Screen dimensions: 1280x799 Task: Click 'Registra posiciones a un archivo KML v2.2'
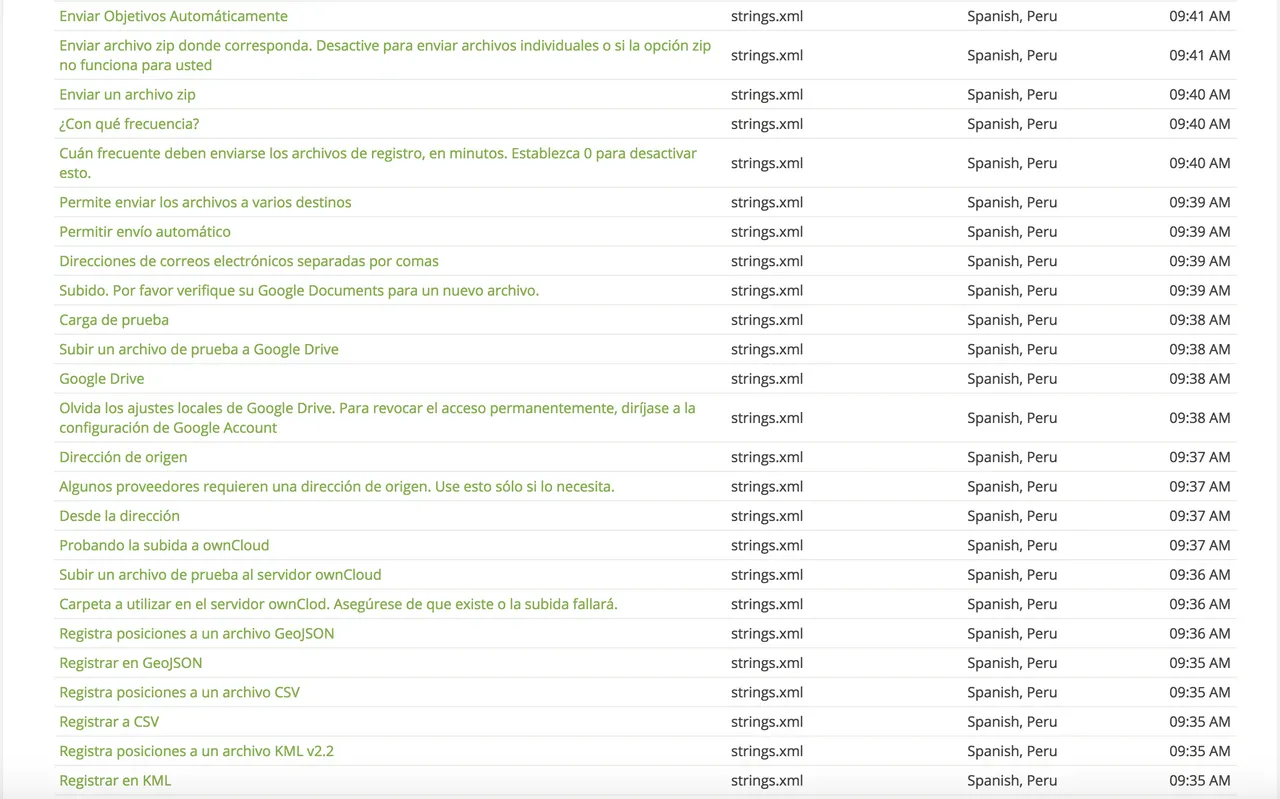coord(196,751)
